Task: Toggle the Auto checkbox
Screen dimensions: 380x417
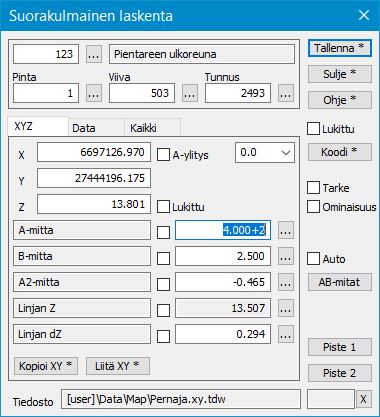Action: click(313, 259)
